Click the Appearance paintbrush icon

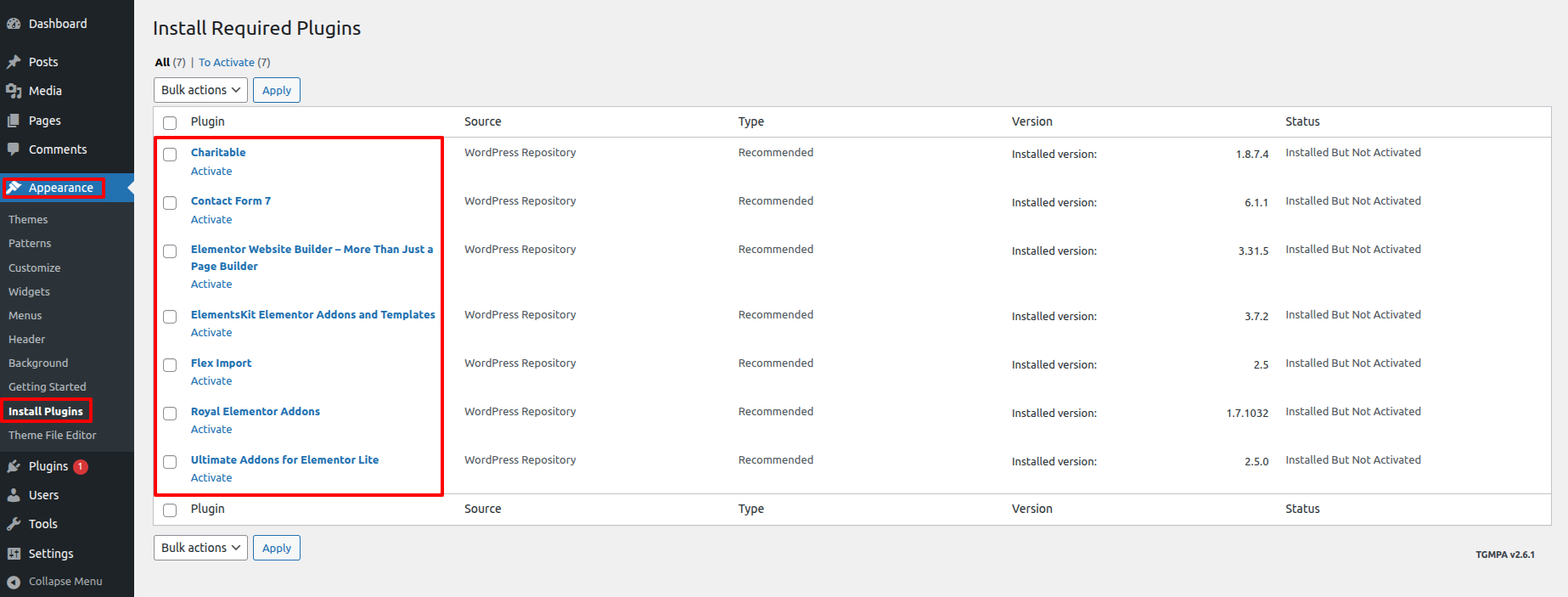pyautogui.click(x=14, y=188)
